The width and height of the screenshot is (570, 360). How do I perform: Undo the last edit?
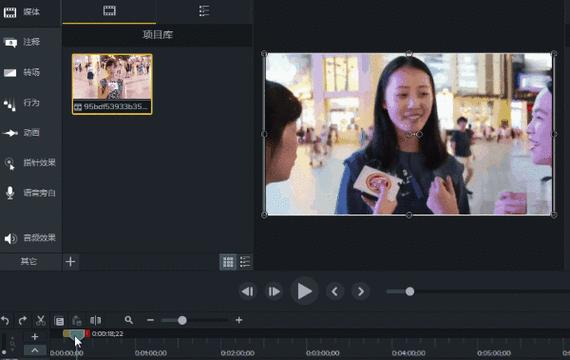tap(5, 320)
